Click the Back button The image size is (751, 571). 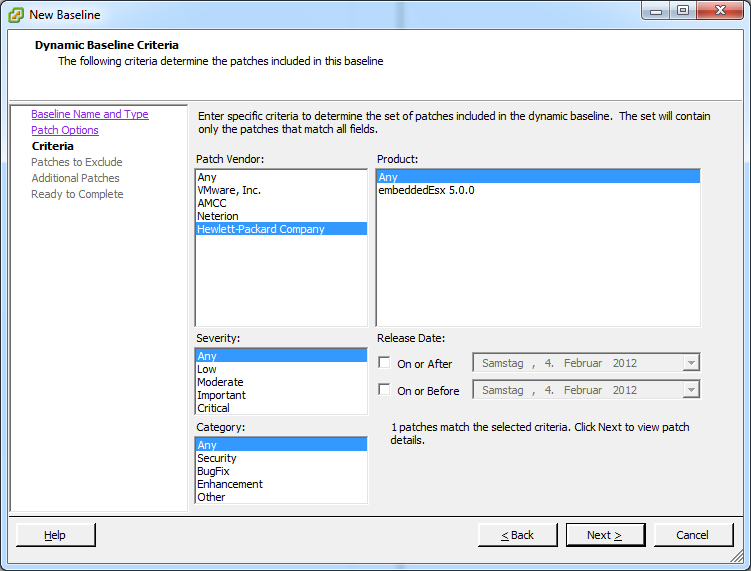[517, 535]
